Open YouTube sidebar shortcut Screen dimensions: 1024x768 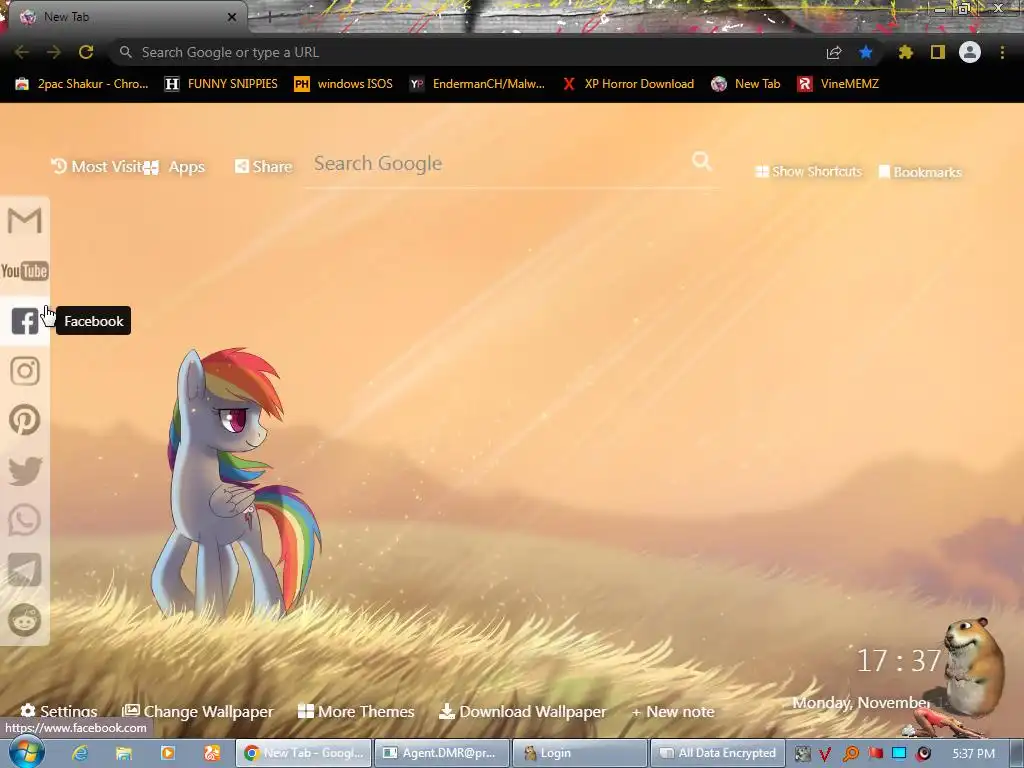(x=25, y=270)
